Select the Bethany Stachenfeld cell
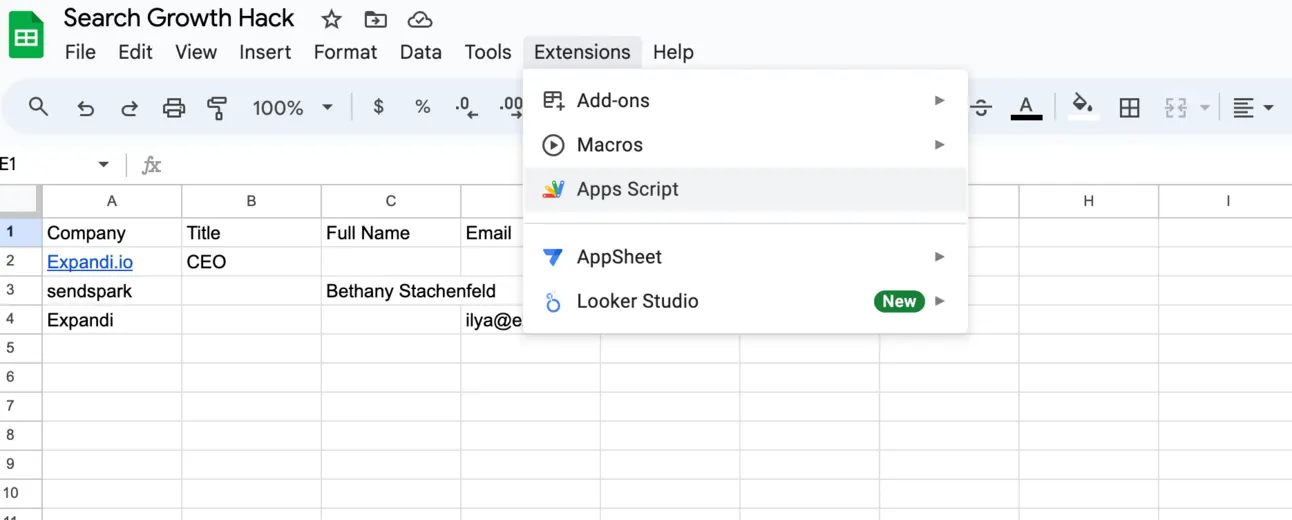 point(391,291)
